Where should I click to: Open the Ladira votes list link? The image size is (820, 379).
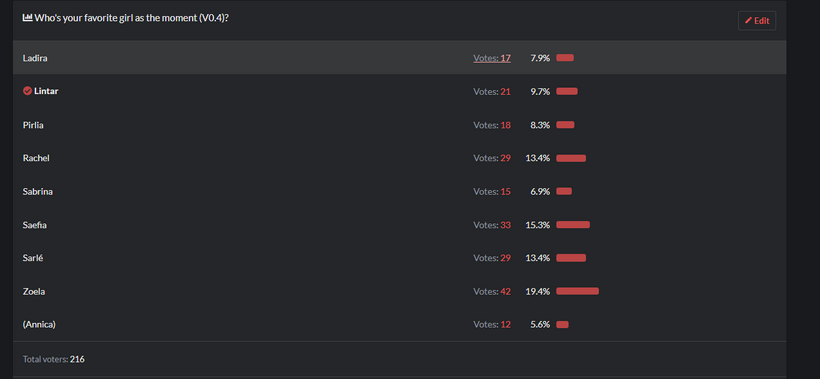[492, 58]
